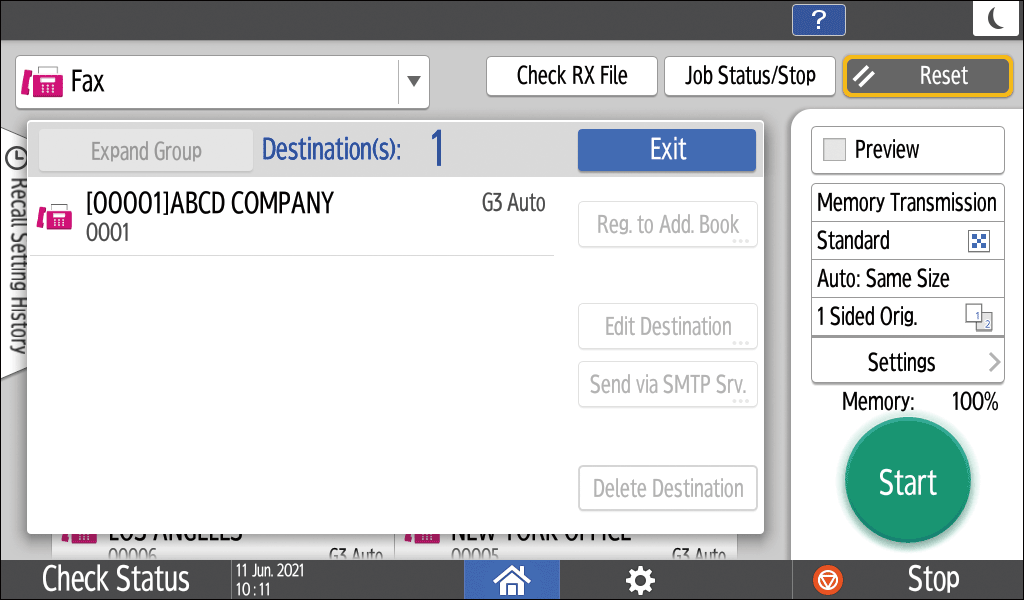
Task: Click the 1 Sided Orig. page icon
Action: pos(977,317)
